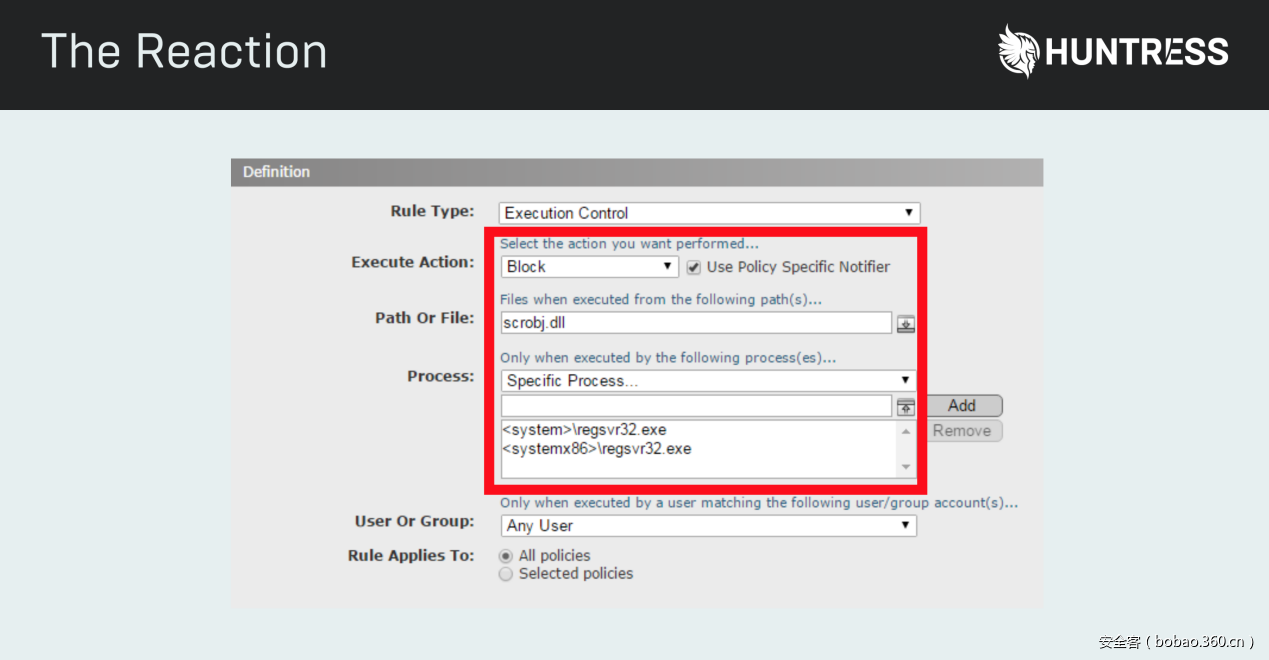The image size is (1269, 660).
Task: Select the <system>\regsvr32.exe list entry
Action: 584,430
